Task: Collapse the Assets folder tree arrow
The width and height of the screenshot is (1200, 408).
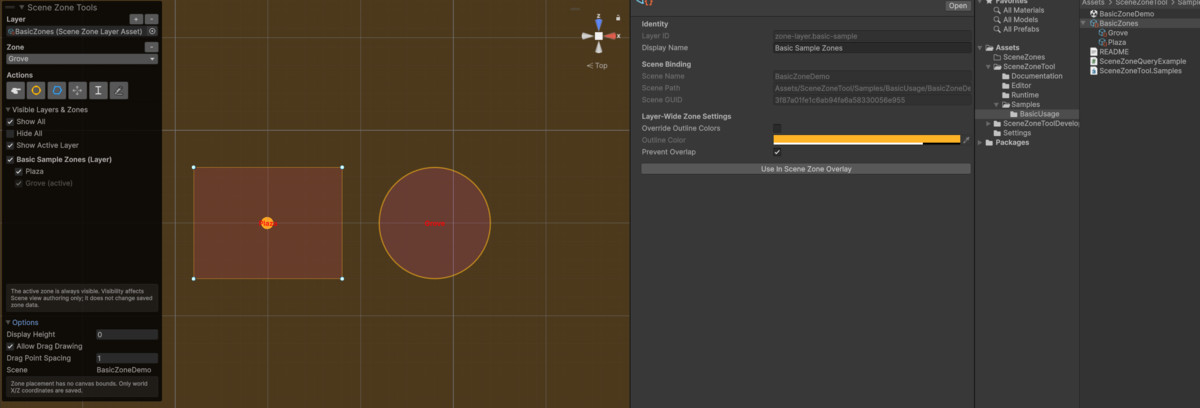Action: [981, 48]
